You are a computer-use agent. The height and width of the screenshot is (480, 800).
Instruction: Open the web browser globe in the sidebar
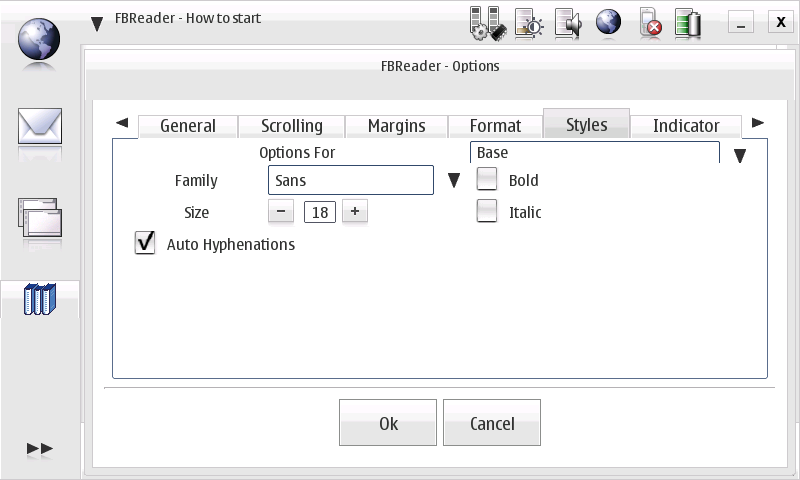coord(39,39)
